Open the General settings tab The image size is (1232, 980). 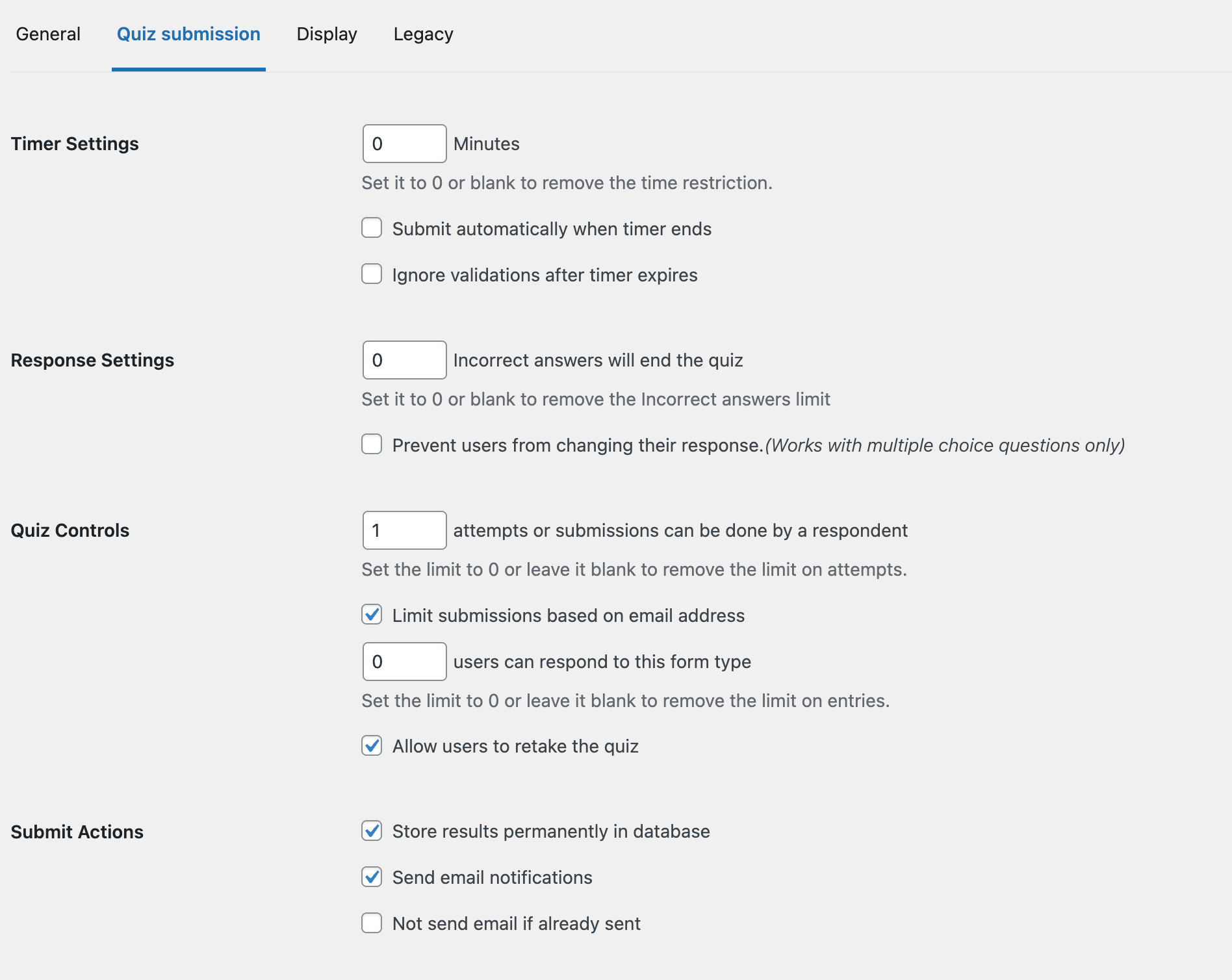[x=48, y=34]
